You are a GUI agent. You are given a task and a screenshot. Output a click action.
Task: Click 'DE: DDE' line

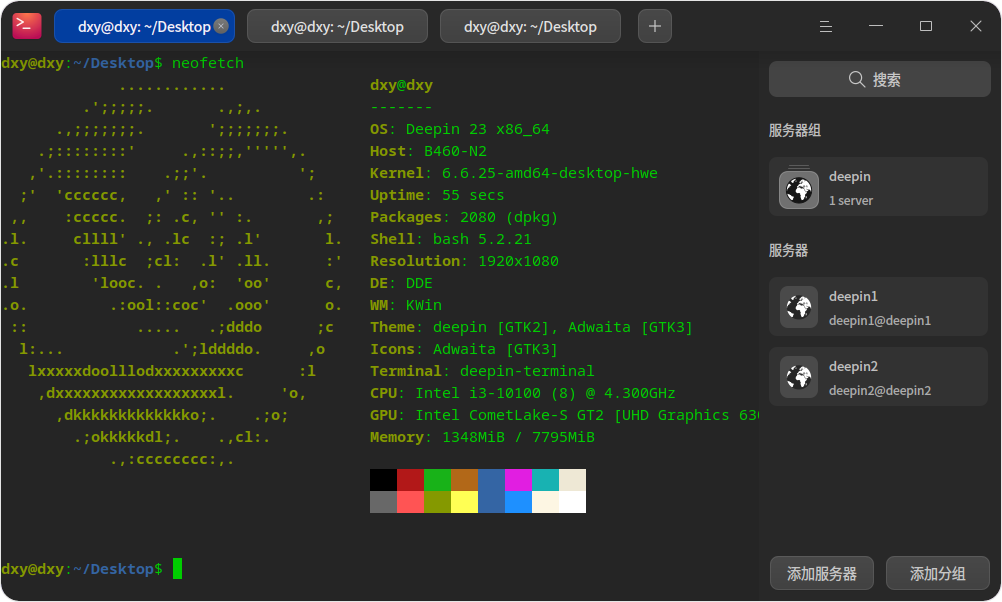click(x=401, y=283)
